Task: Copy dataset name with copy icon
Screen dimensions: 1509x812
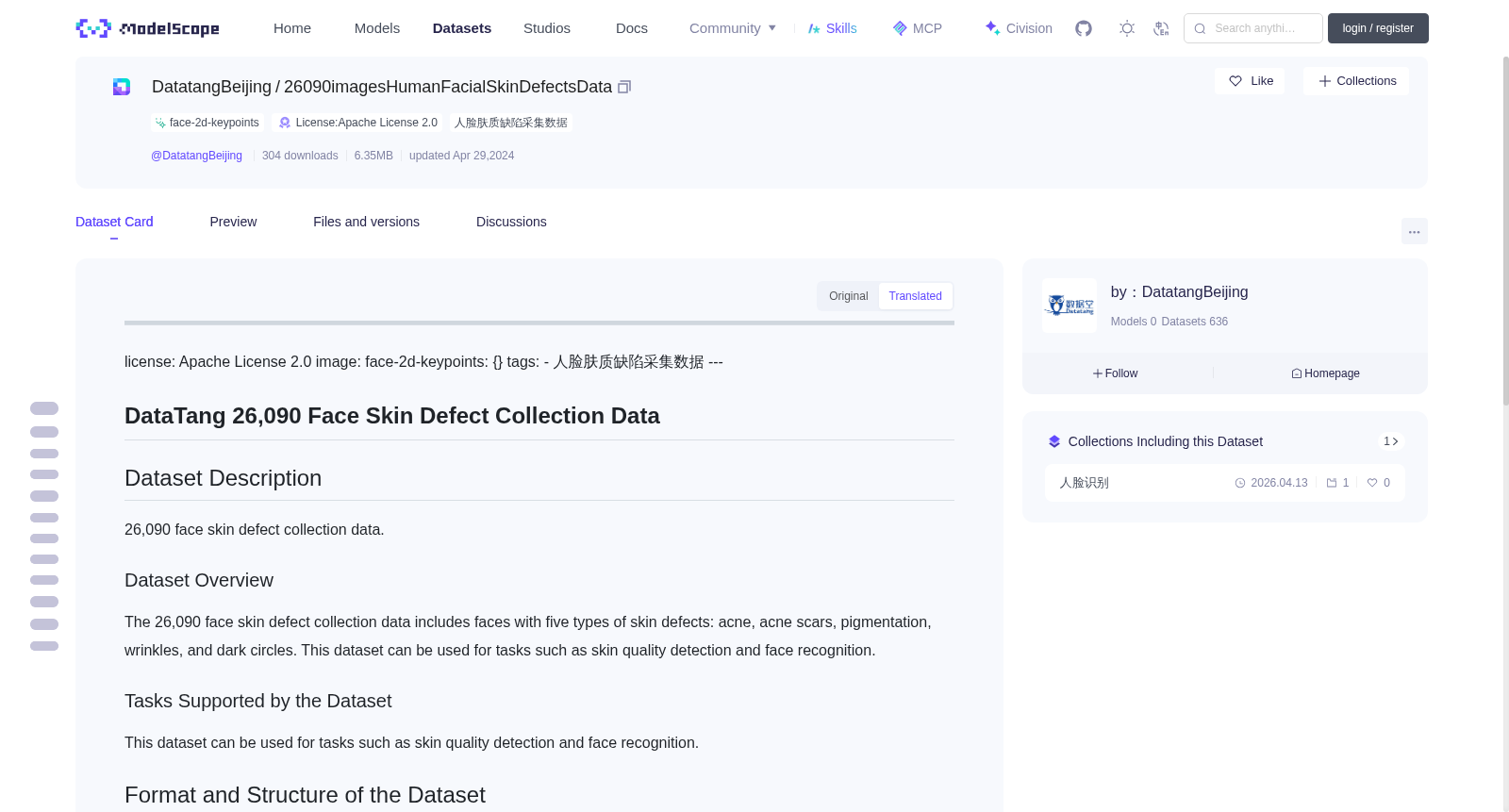Action: click(624, 87)
